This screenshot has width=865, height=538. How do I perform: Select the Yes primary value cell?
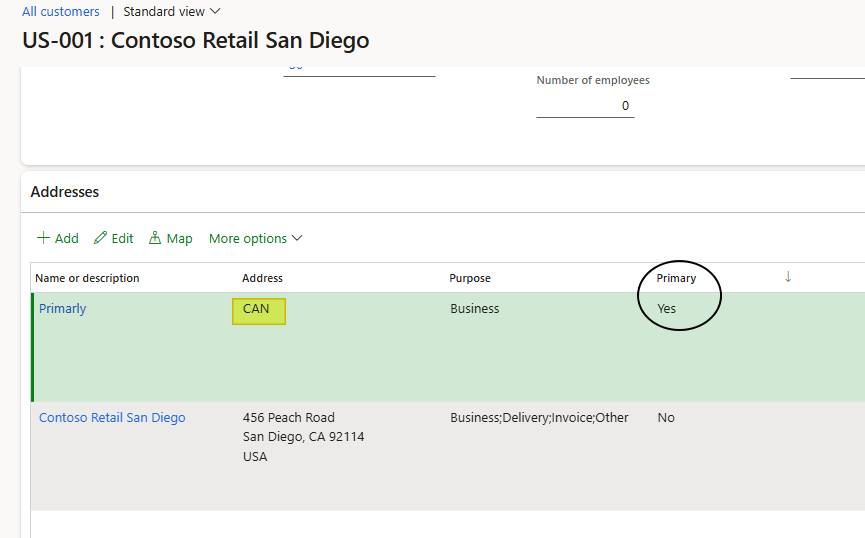(x=667, y=309)
